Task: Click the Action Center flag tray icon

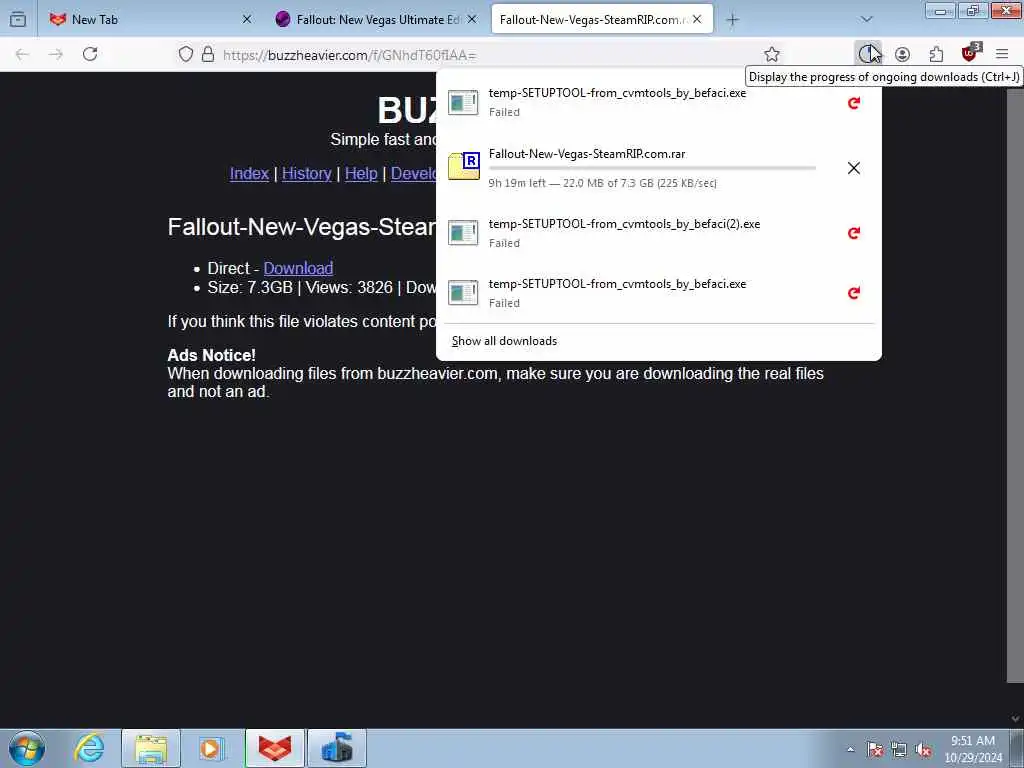Action: [x=875, y=750]
